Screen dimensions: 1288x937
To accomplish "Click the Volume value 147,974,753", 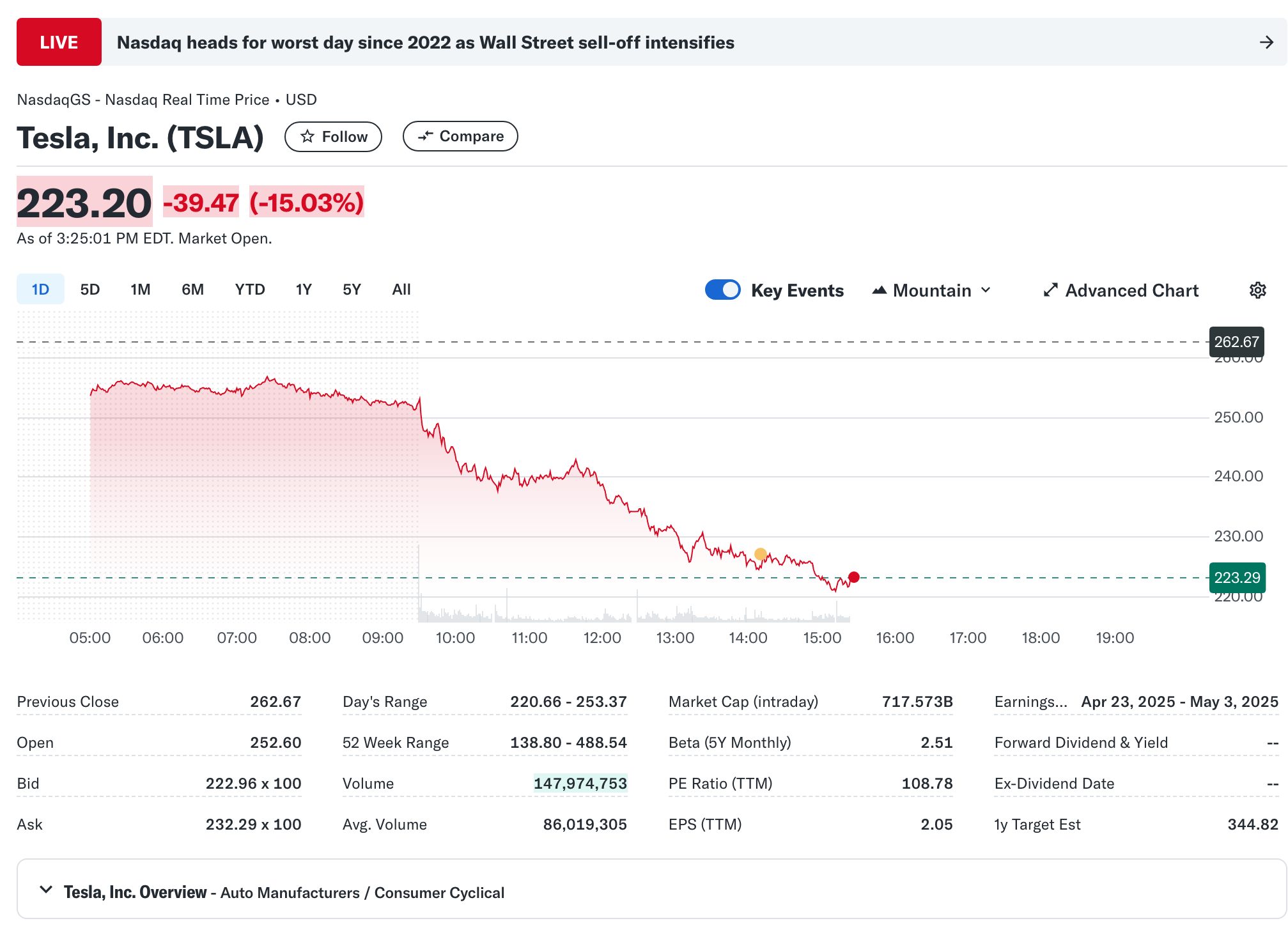I will point(580,784).
